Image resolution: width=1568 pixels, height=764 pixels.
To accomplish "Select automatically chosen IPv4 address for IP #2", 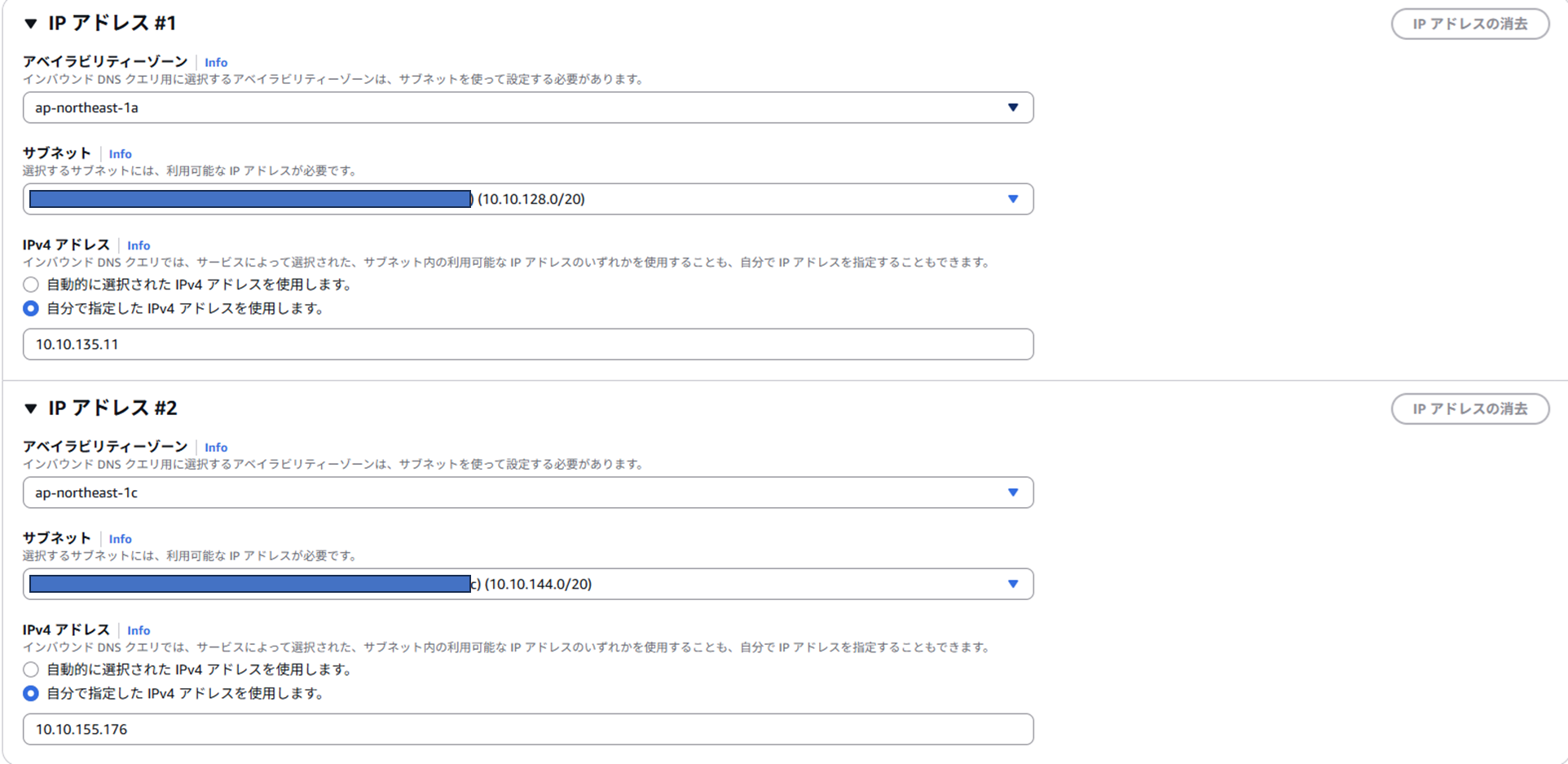I will click(31, 669).
